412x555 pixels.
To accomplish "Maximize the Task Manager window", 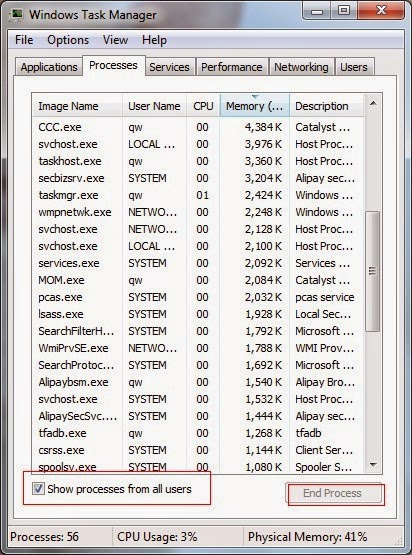I will (344, 11).
